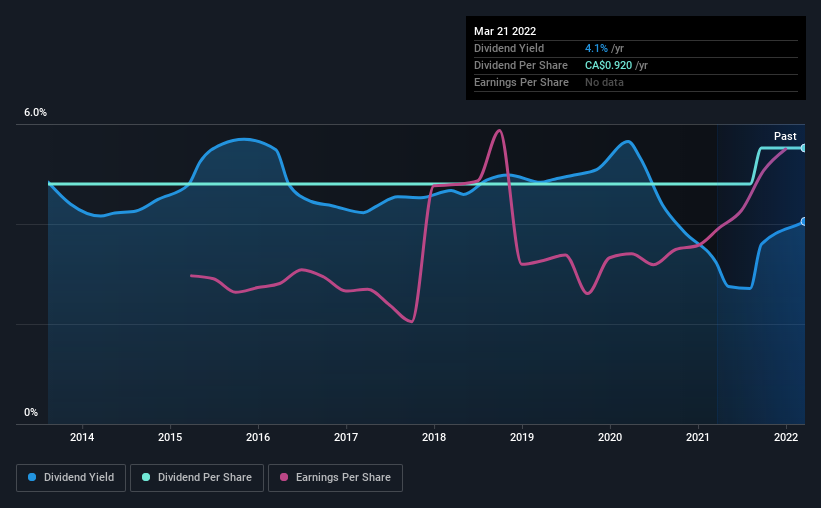The image size is (821, 508).
Task: Click the 2020 x-axis label
Action: 610,437
